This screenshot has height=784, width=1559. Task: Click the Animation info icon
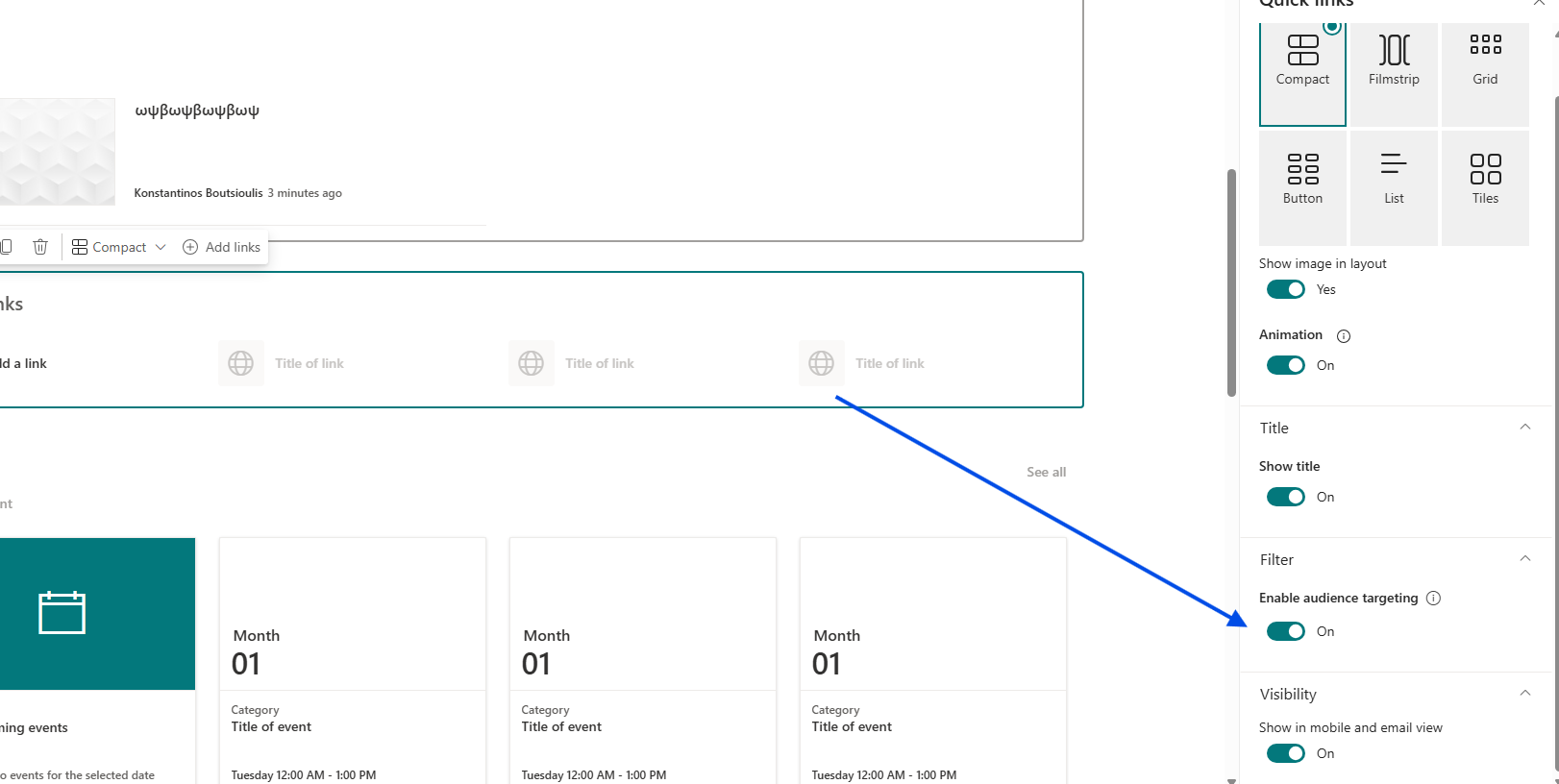tap(1344, 336)
